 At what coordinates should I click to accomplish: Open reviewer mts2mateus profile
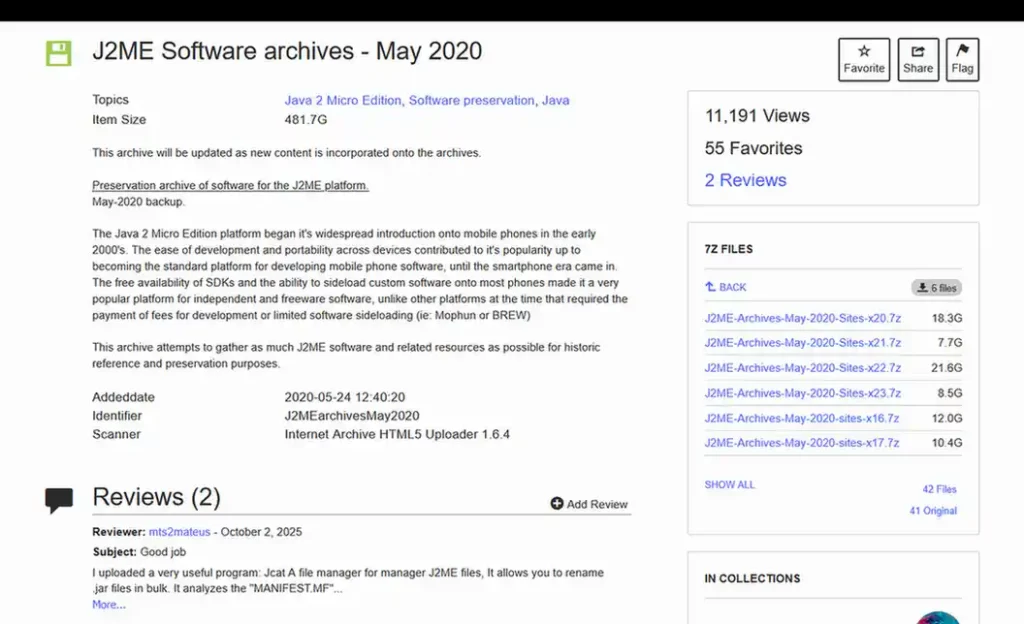click(x=180, y=532)
